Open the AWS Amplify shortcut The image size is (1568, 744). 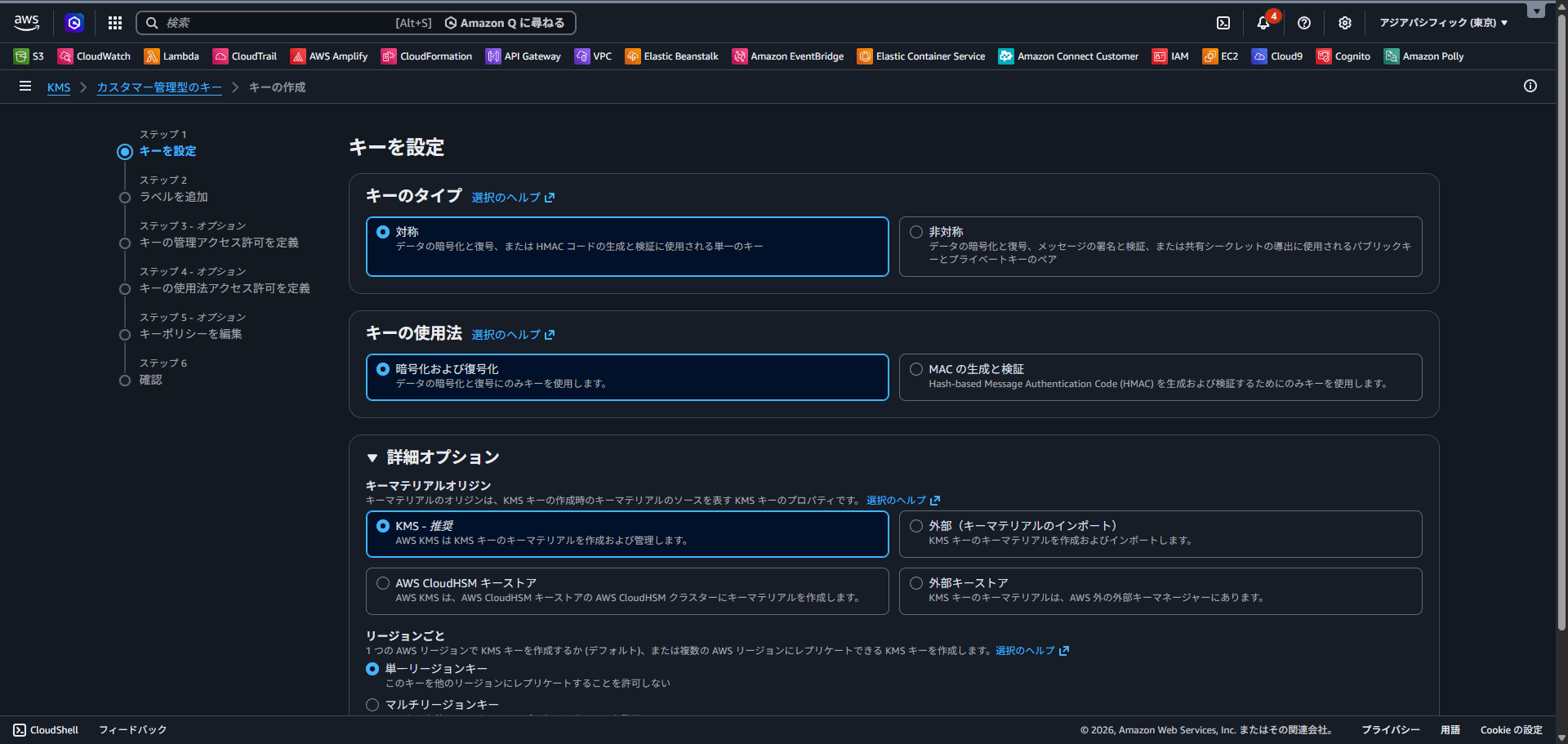click(x=329, y=56)
